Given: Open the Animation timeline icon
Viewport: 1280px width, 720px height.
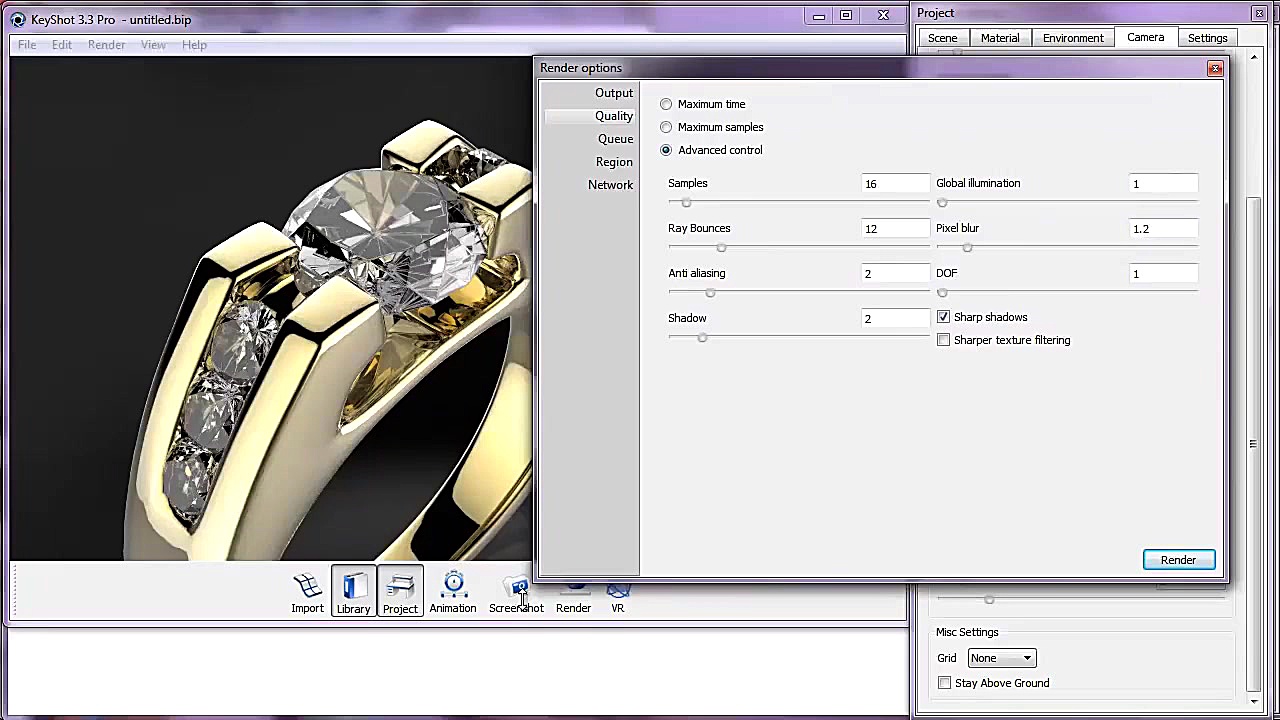Looking at the screenshot, I should tap(453, 592).
